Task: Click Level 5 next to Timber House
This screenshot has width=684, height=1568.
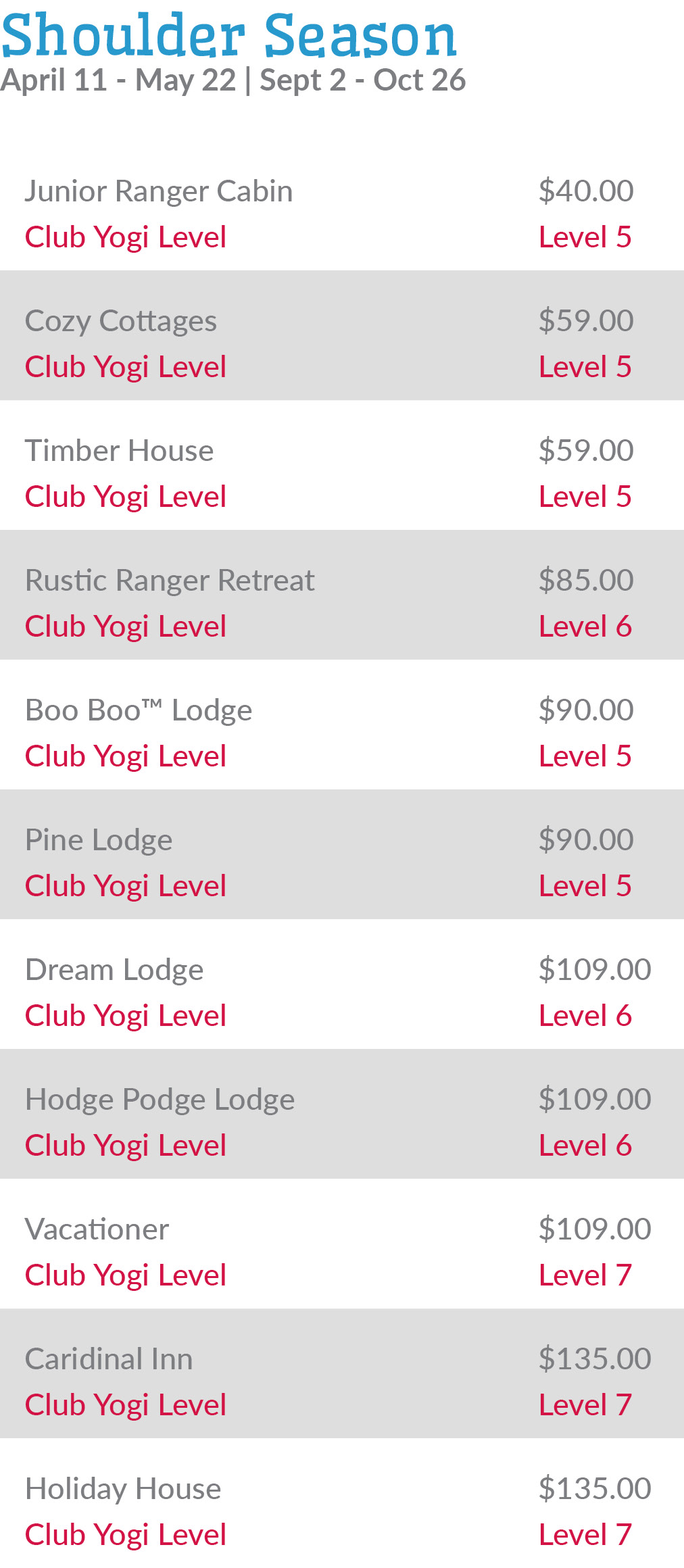Action: (585, 497)
